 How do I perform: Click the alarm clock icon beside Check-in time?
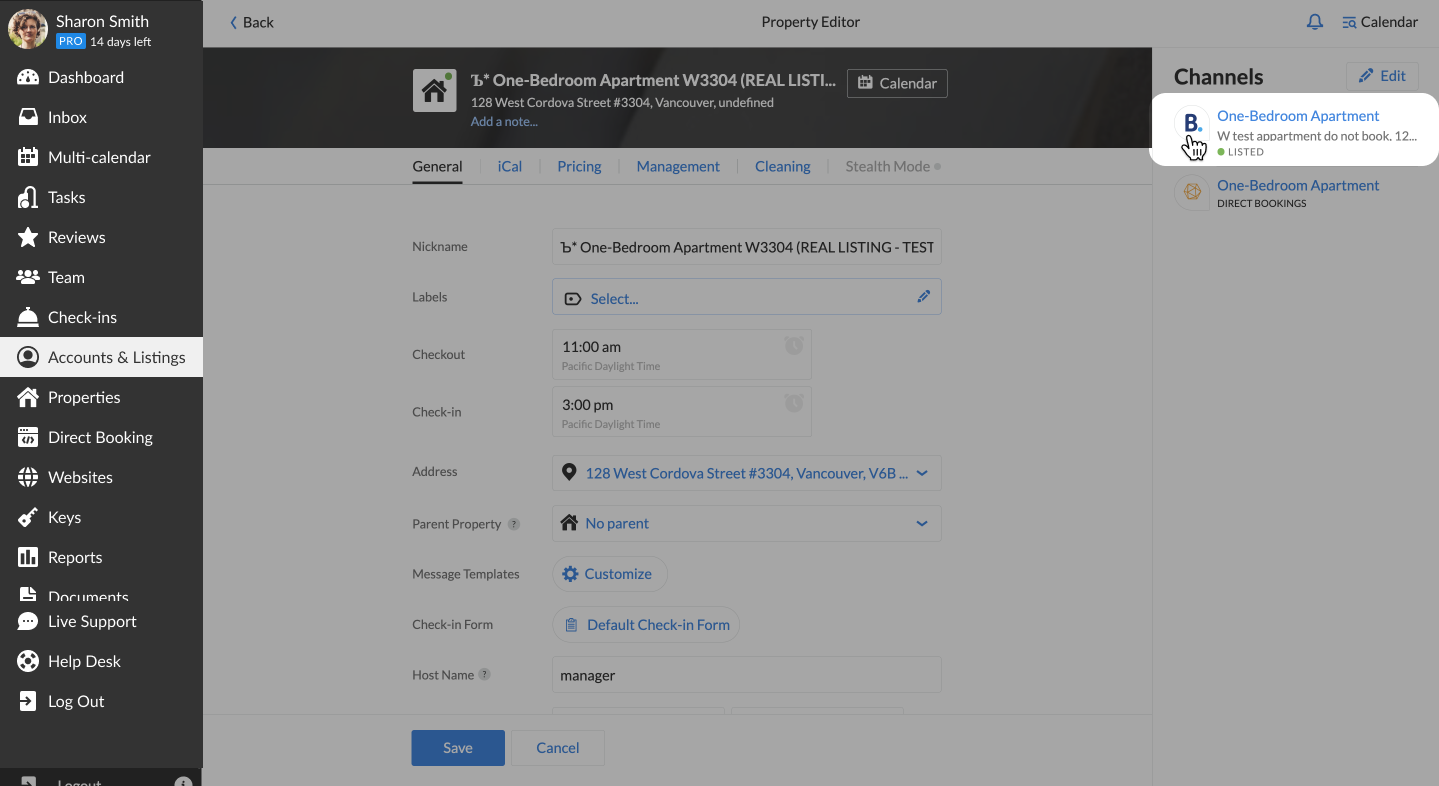click(794, 404)
